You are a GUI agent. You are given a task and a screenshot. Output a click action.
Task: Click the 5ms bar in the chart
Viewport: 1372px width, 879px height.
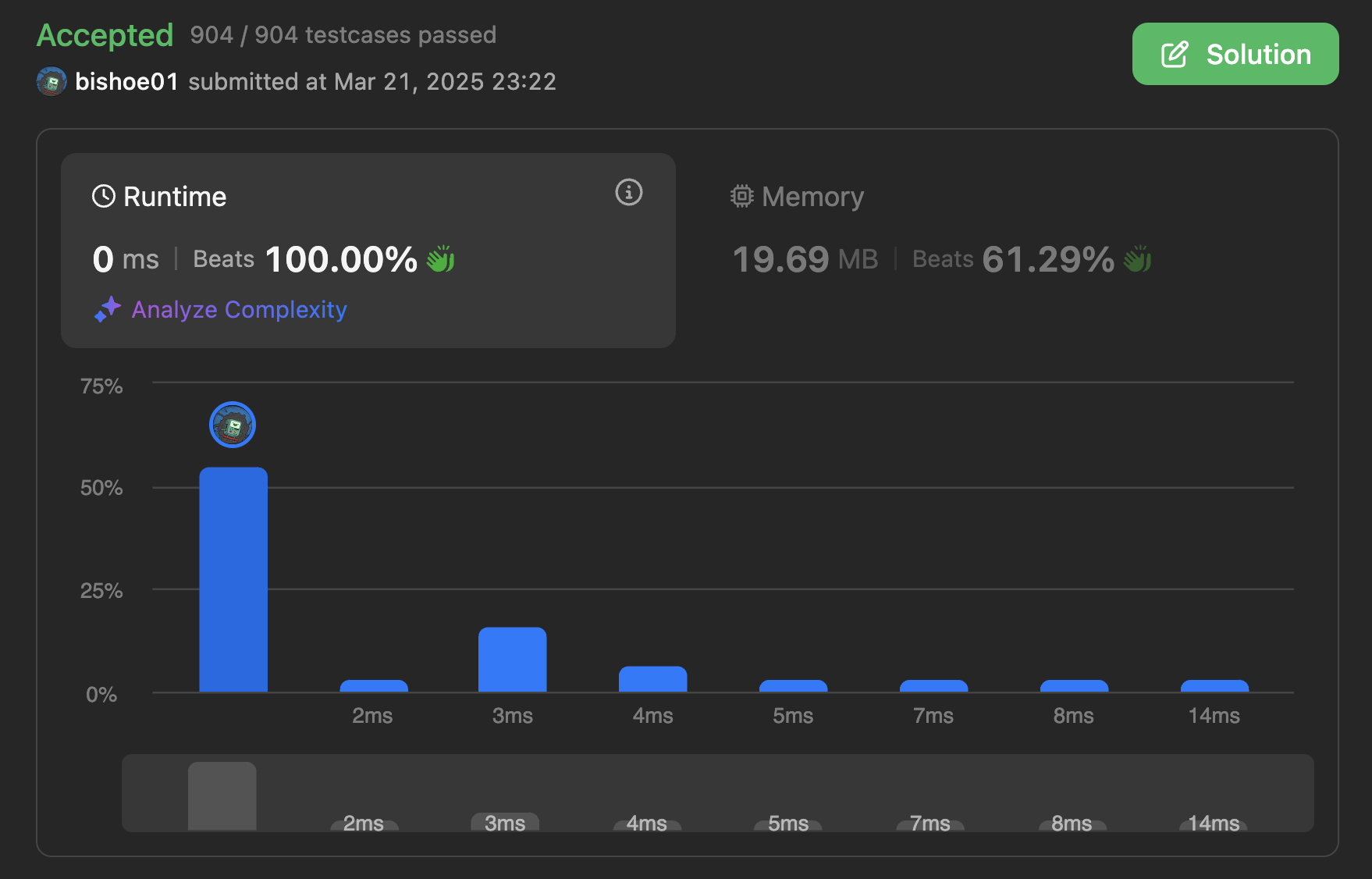794,686
